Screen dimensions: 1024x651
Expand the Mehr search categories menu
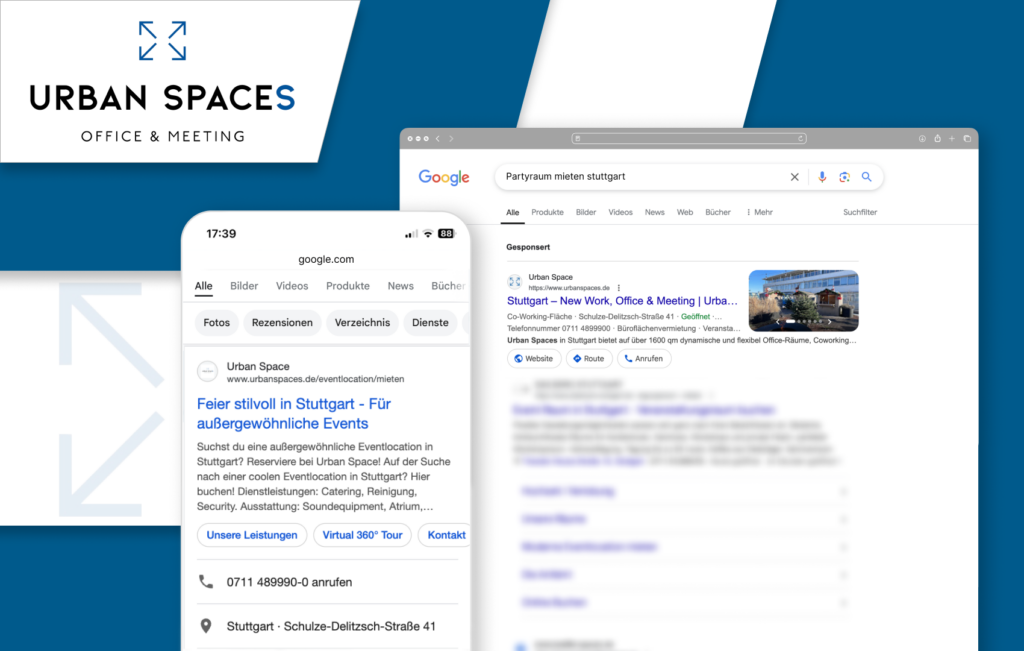[759, 212]
